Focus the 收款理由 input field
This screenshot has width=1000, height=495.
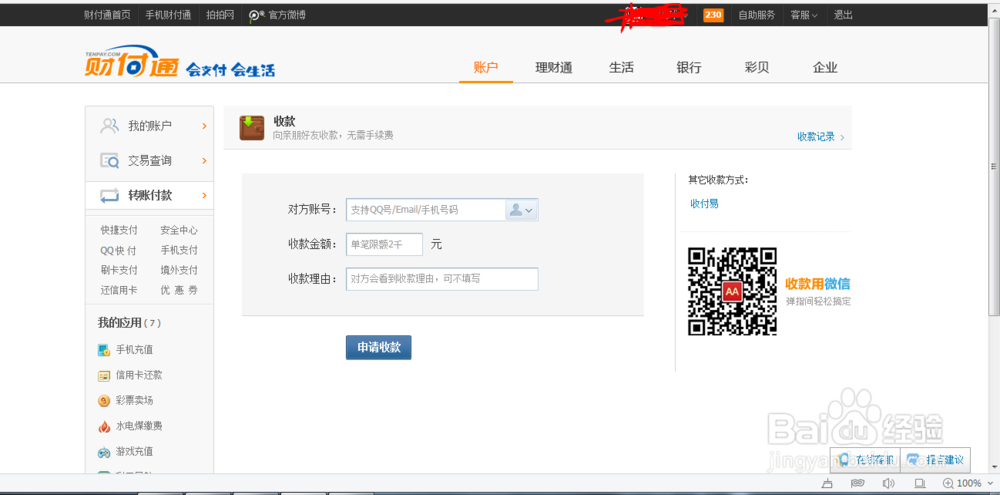[x=443, y=279]
